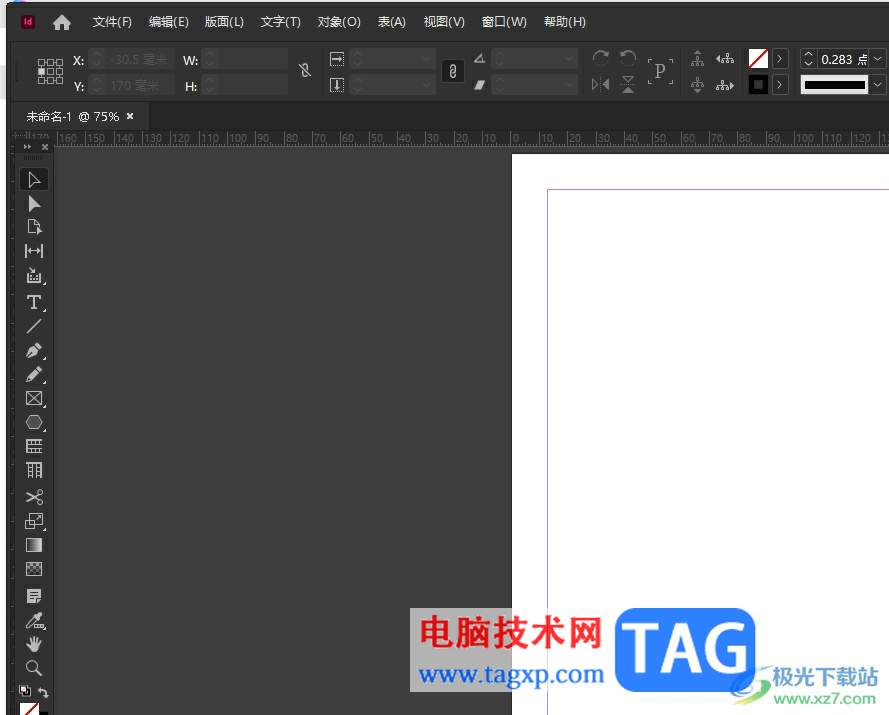
Task: Select the Type tool
Action: 34,302
